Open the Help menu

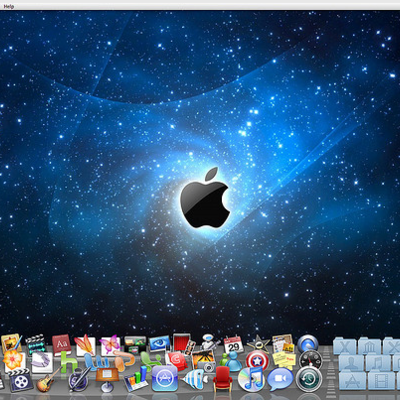(9, 6)
